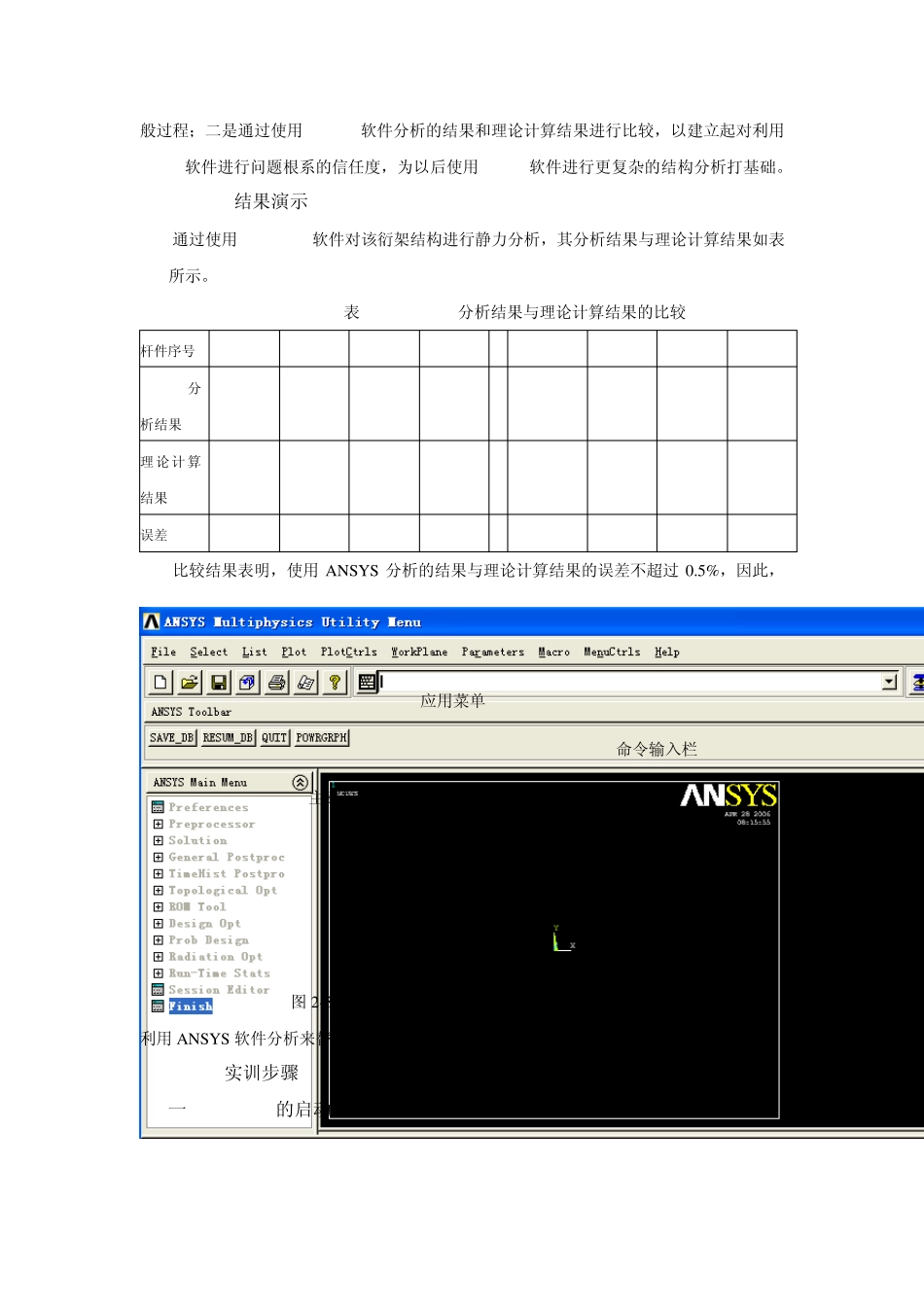
Task: Open the PlotCtrls menu
Action: (349, 652)
